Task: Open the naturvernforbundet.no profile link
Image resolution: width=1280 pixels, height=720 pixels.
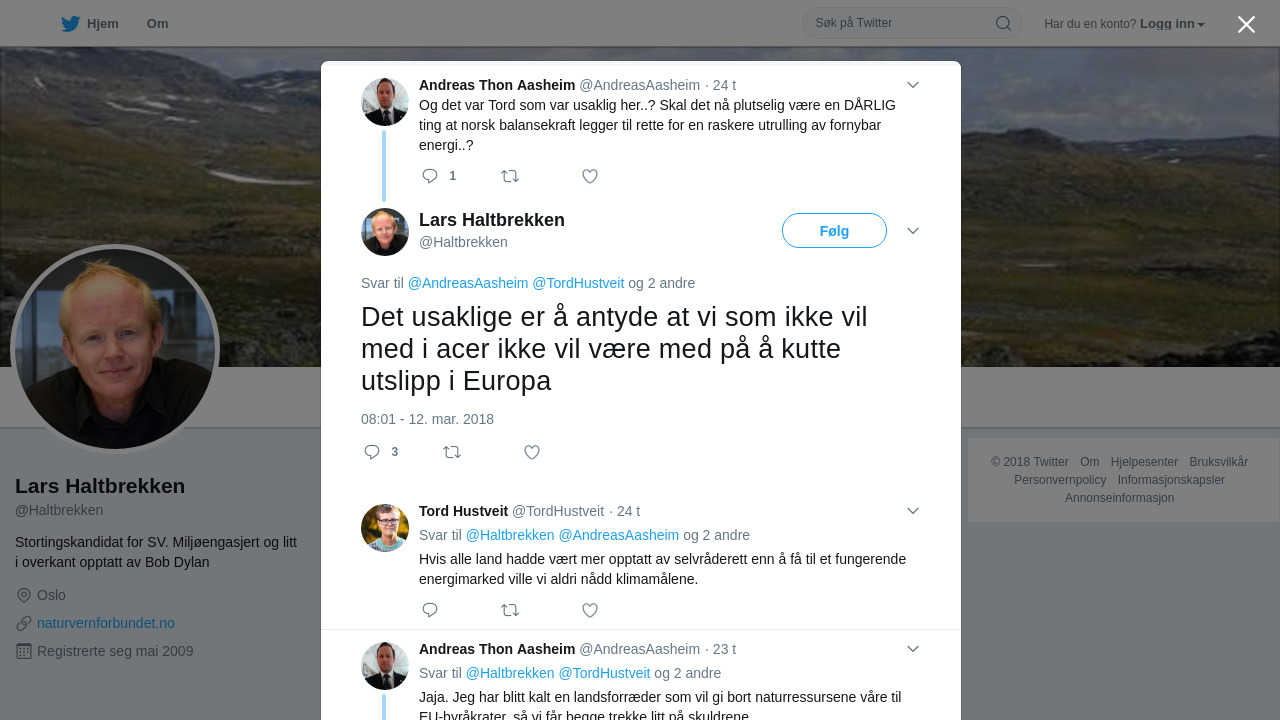Action: (106, 623)
